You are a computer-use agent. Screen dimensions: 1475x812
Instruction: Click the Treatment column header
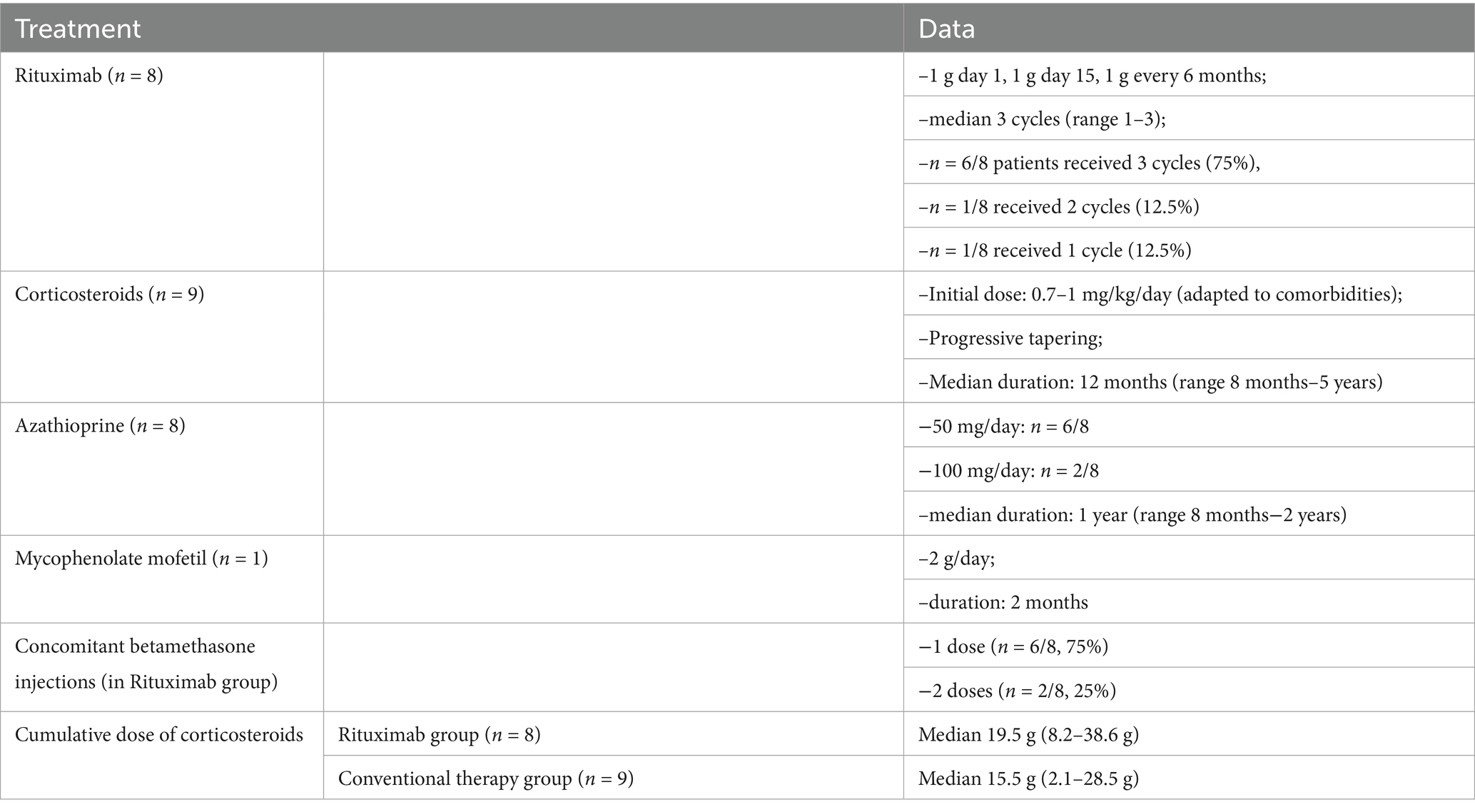[x=78, y=29]
